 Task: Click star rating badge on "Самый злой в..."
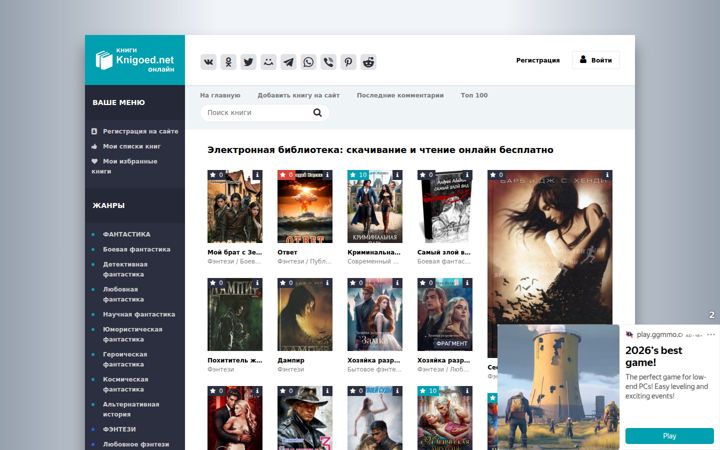pyautogui.click(x=427, y=175)
